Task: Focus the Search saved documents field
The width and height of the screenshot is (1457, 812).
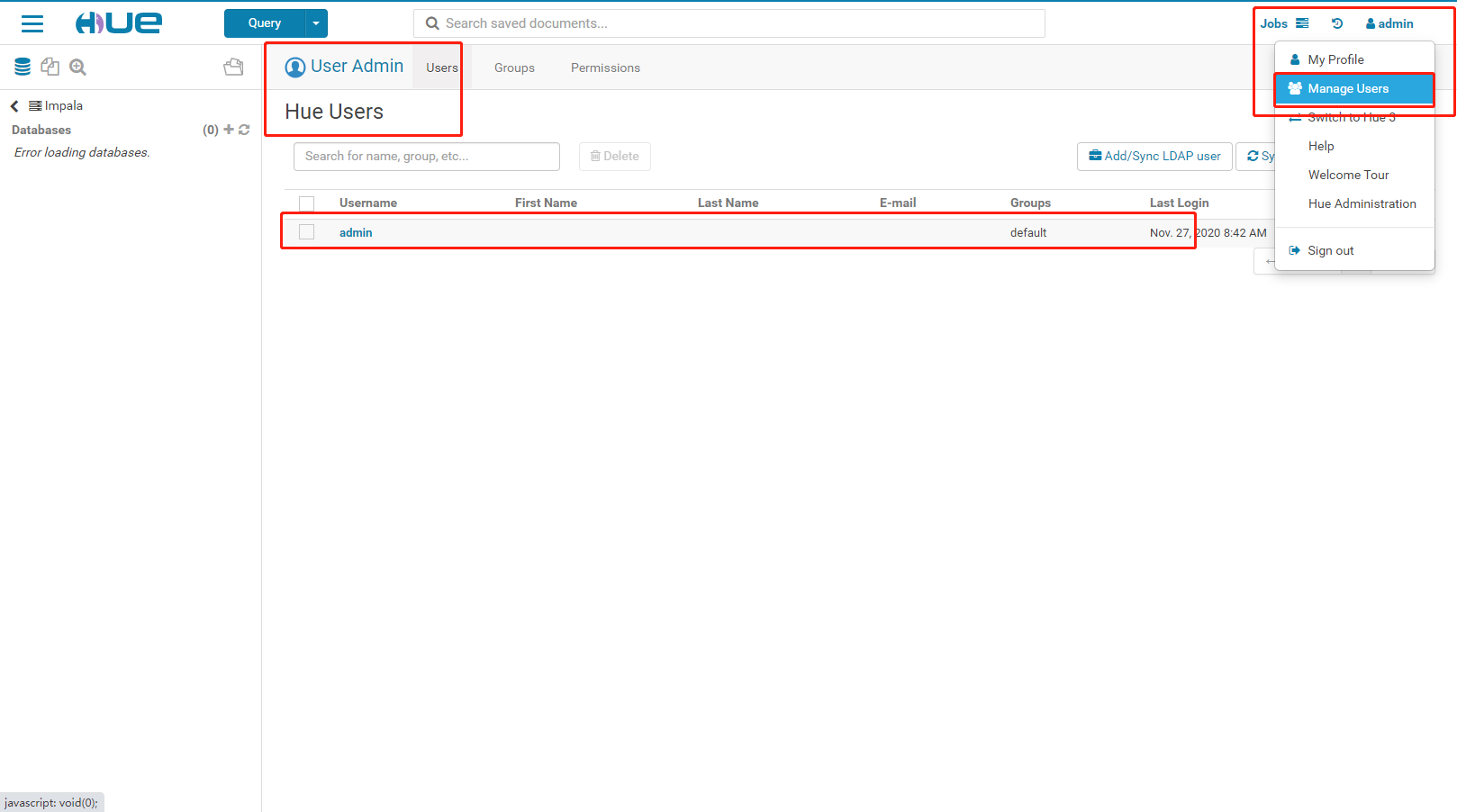Action: coord(729,23)
